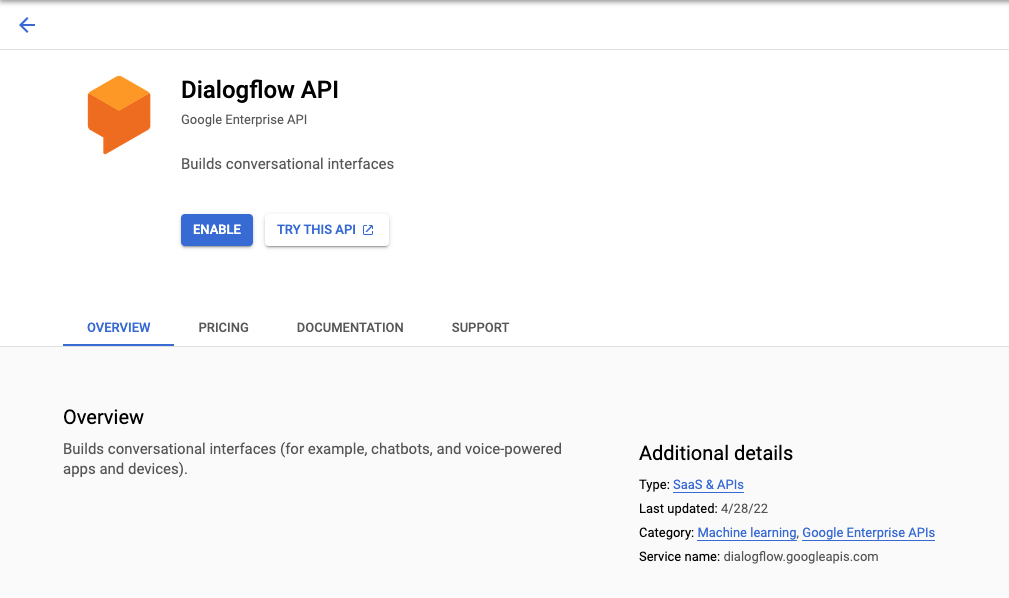The image size is (1009, 598).
Task: Select the OVERVIEW tab
Action: [x=118, y=327]
